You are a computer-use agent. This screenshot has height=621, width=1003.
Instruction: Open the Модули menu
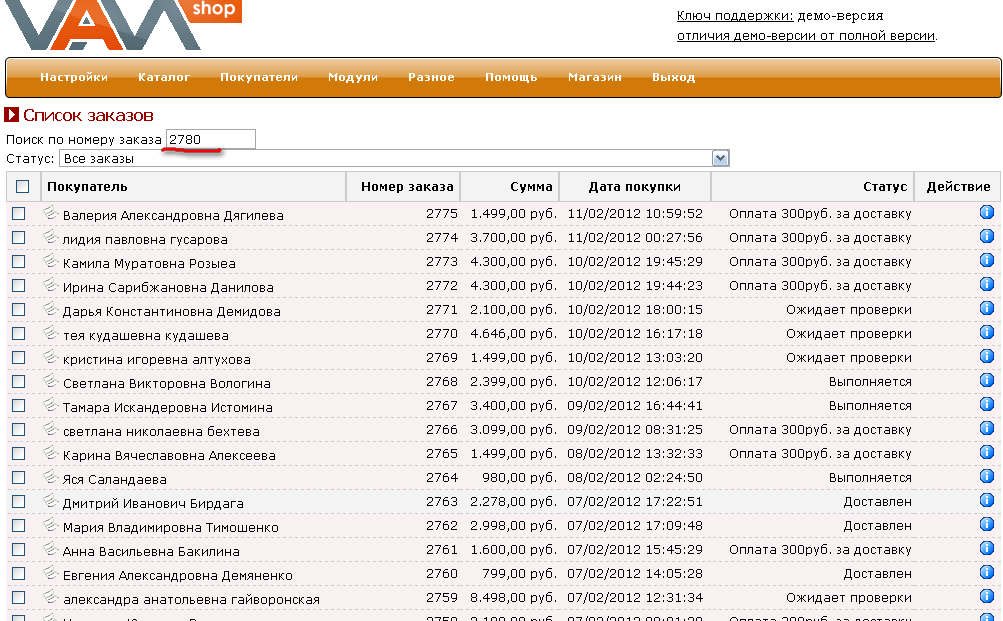pos(353,77)
